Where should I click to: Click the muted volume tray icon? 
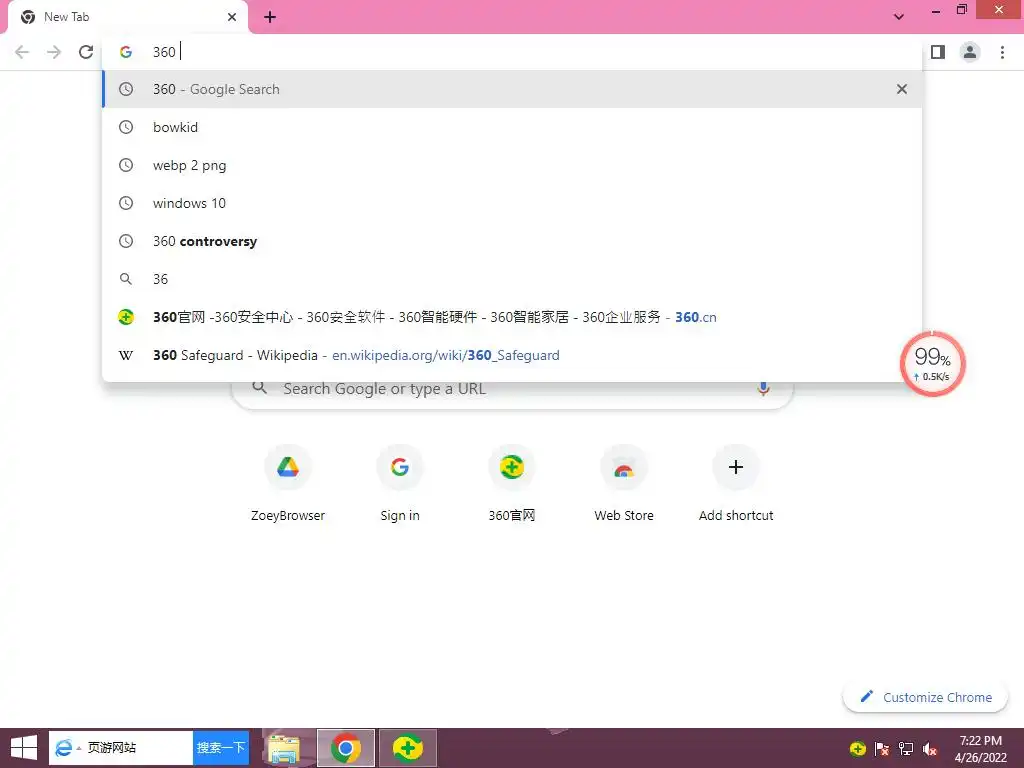[929, 749]
